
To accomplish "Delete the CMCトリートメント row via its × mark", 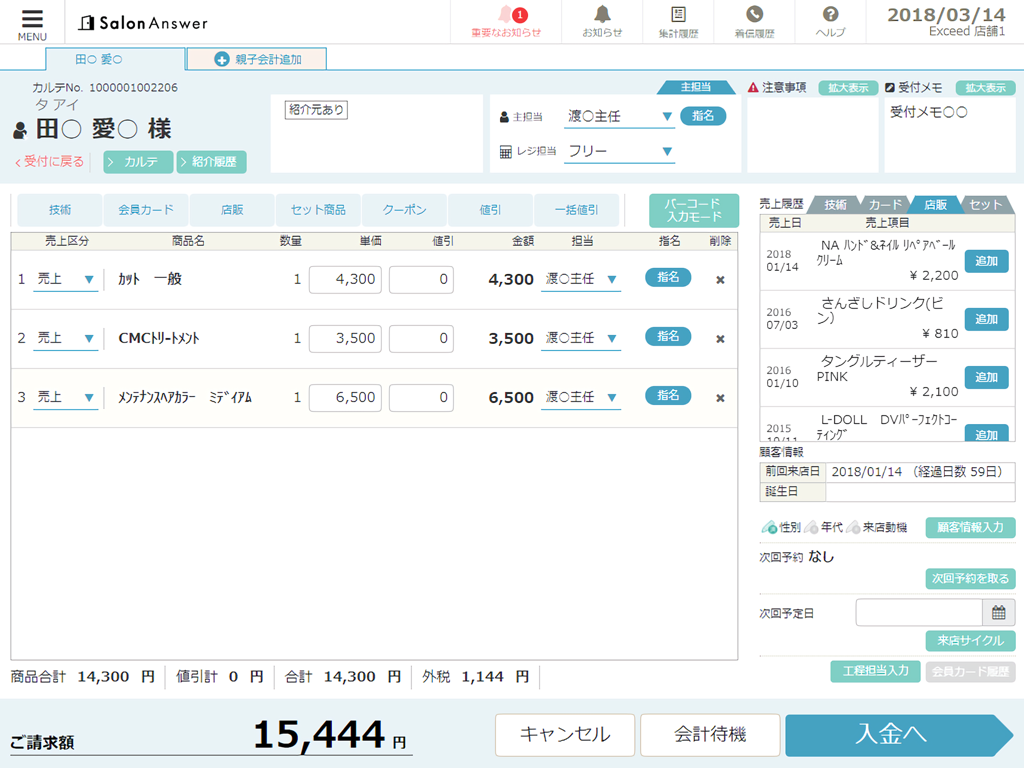I will [720, 338].
